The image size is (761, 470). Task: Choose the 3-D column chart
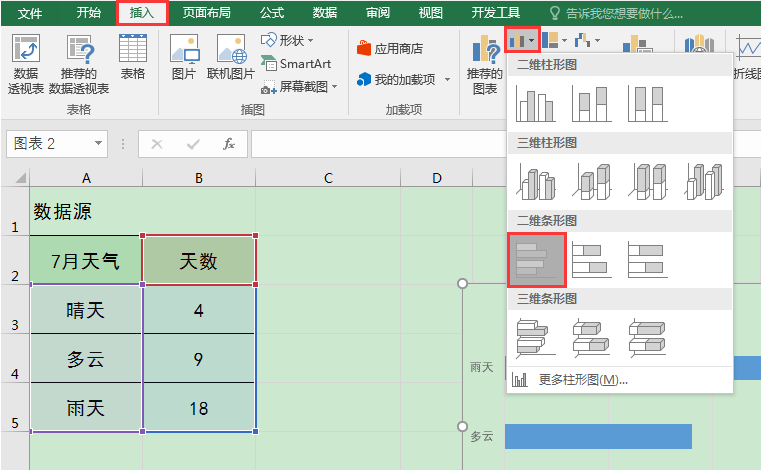(704, 182)
